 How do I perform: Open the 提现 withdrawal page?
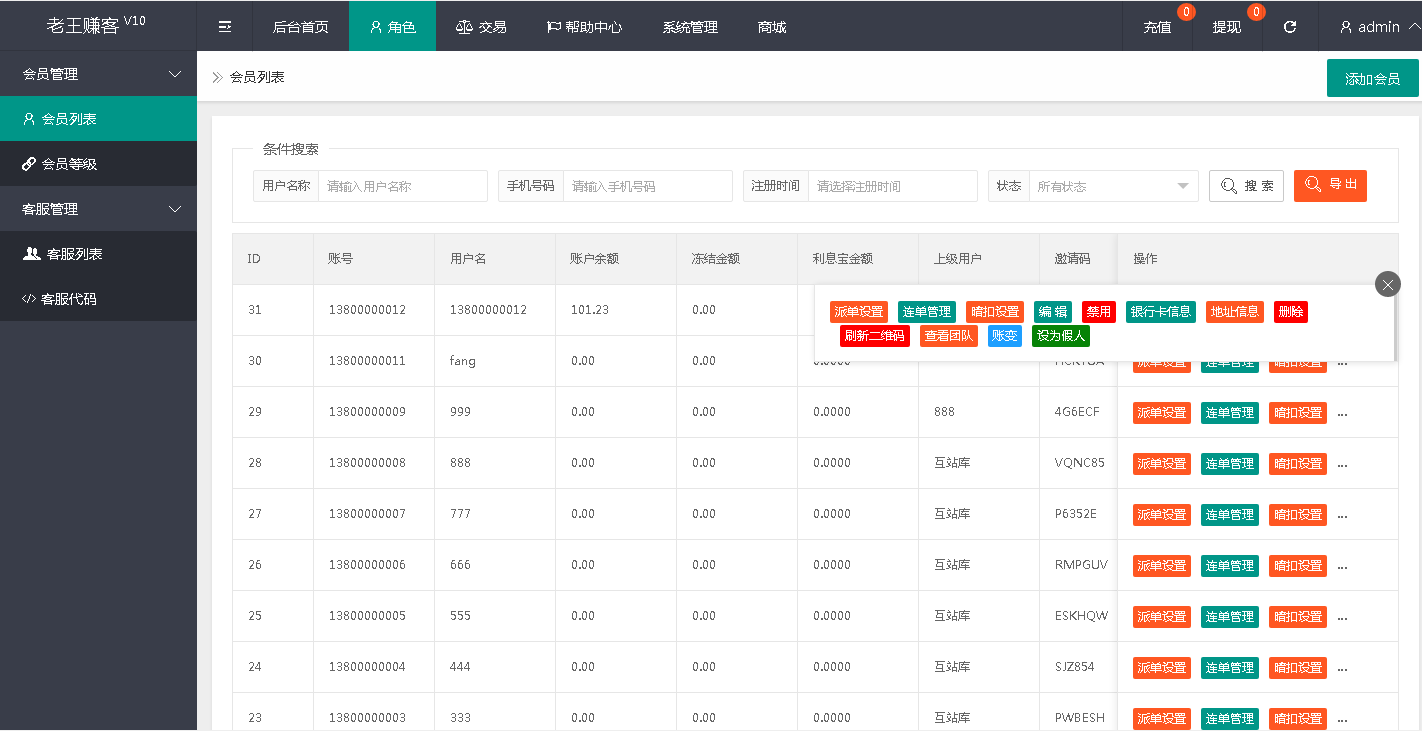[1227, 27]
